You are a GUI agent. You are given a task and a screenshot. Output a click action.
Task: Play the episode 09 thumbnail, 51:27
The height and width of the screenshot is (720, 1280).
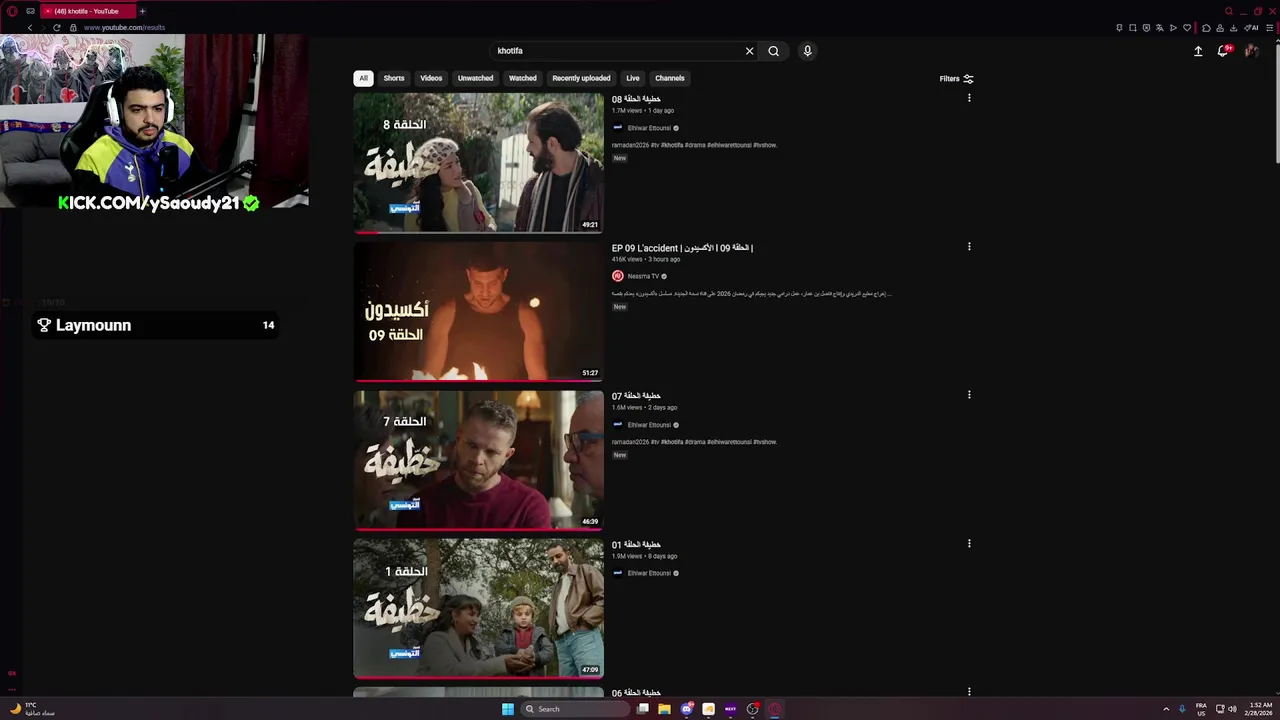click(478, 311)
